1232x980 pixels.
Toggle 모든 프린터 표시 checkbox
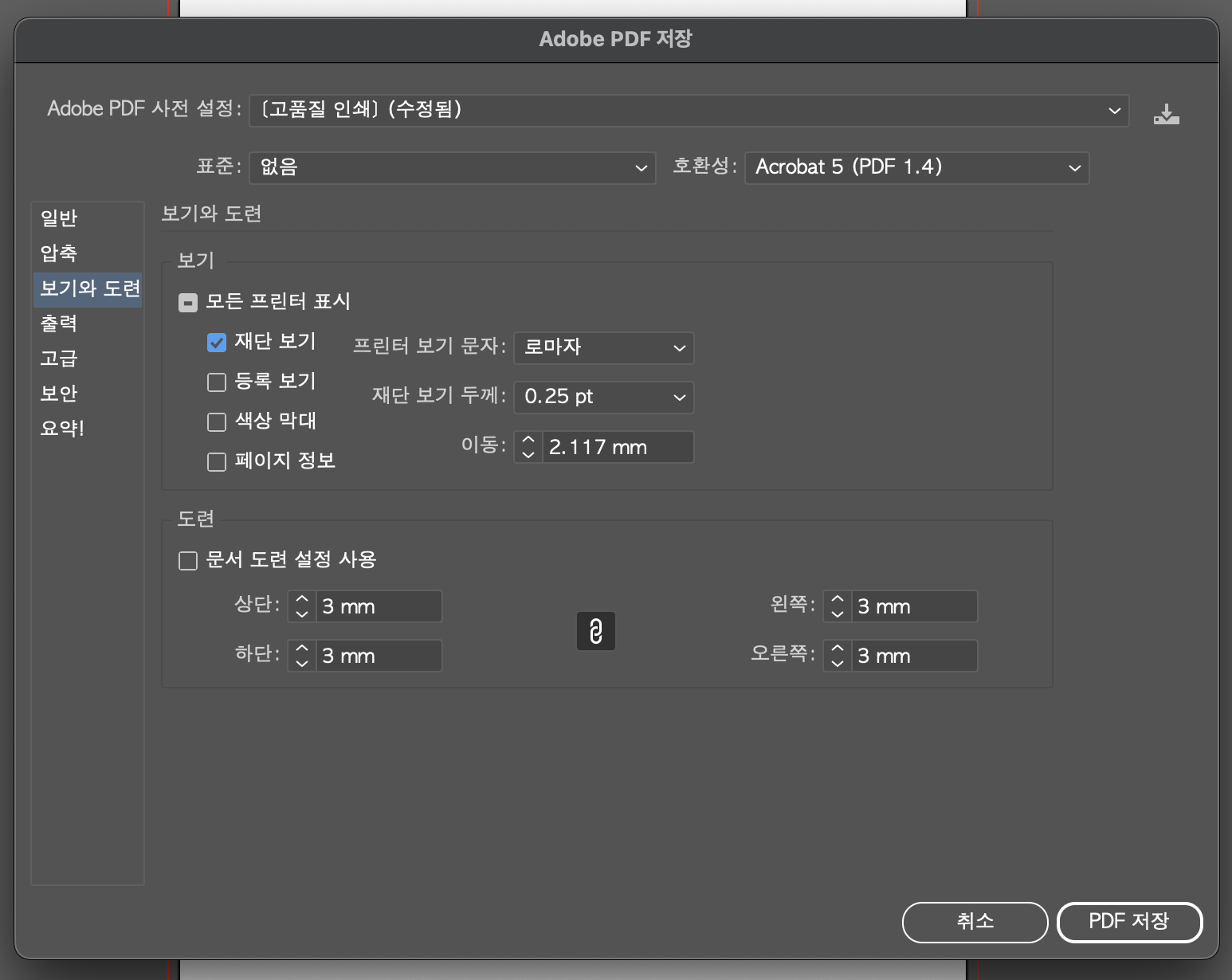pyautogui.click(x=188, y=303)
